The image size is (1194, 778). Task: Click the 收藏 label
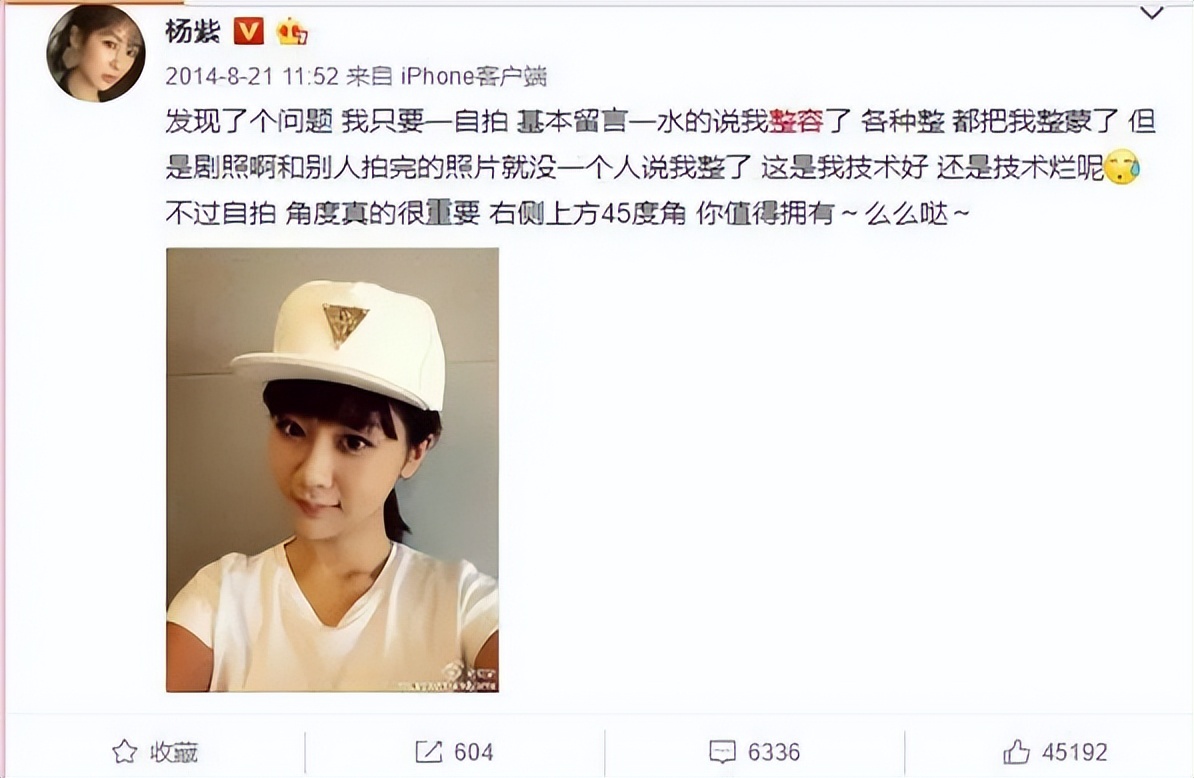pyautogui.click(x=174, y=752)
